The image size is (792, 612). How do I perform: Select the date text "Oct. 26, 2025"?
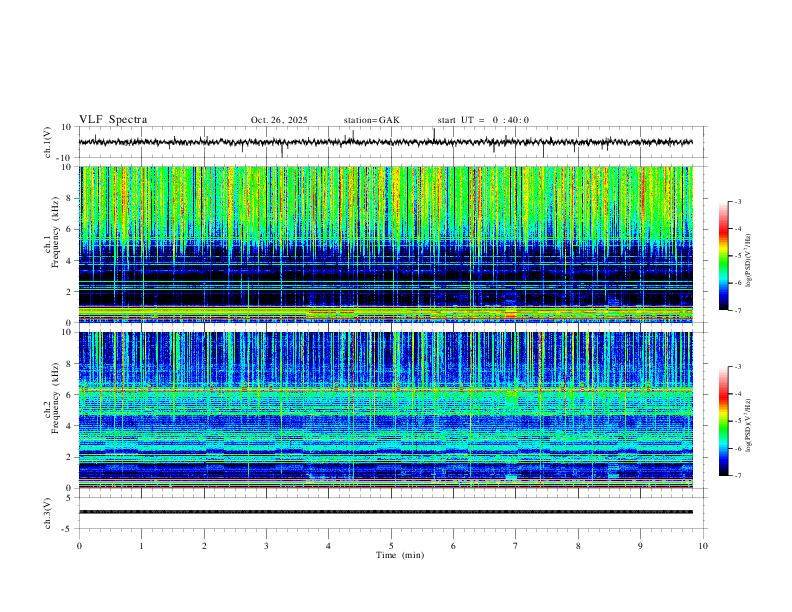tap(279, 120)
